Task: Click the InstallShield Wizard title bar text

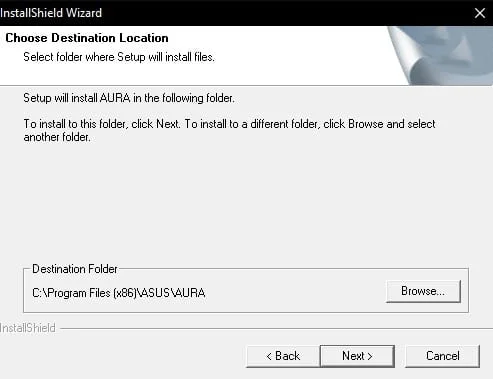Action: click(51, 13)
